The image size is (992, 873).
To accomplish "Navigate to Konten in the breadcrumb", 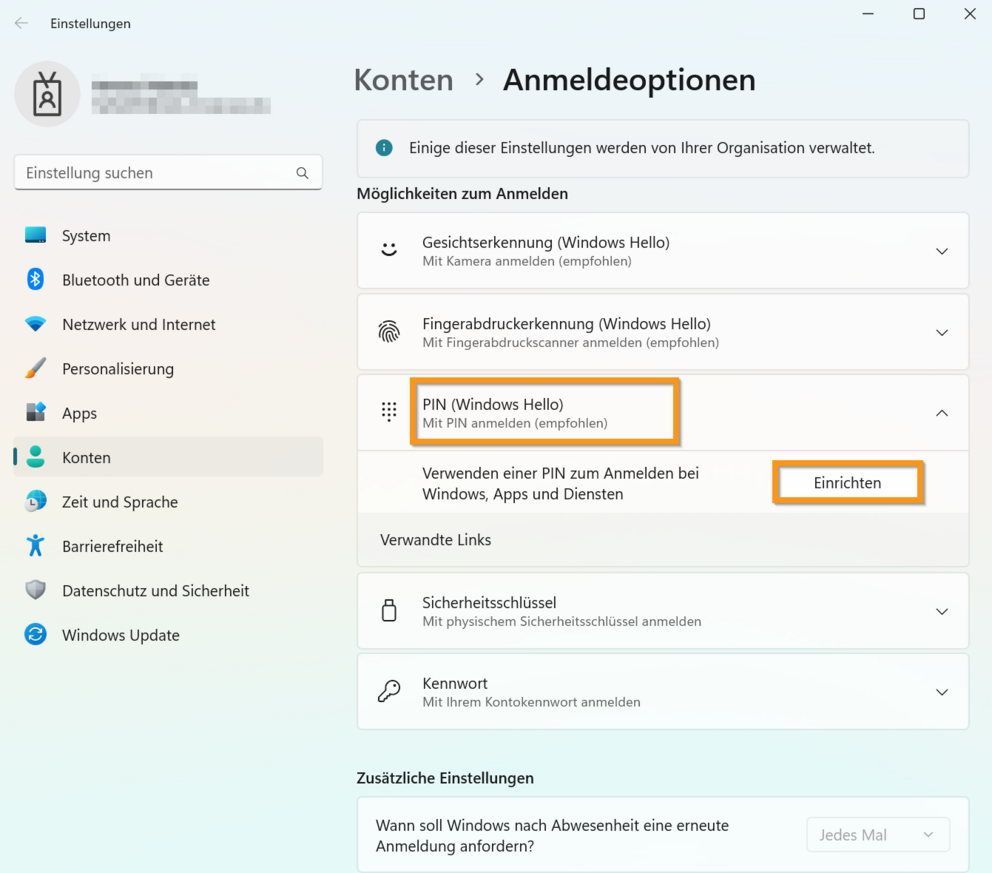I will [403, 80].
